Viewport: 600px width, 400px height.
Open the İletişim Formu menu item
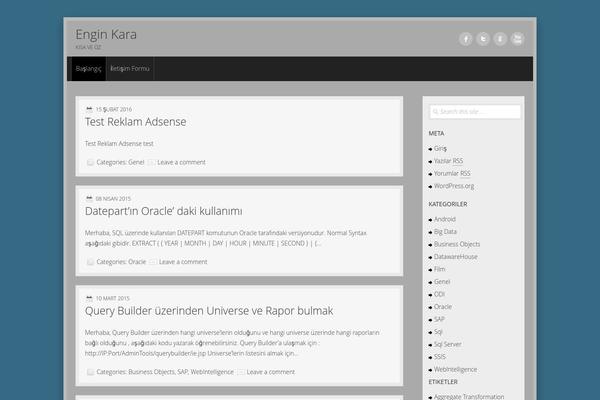pos(130,69)
